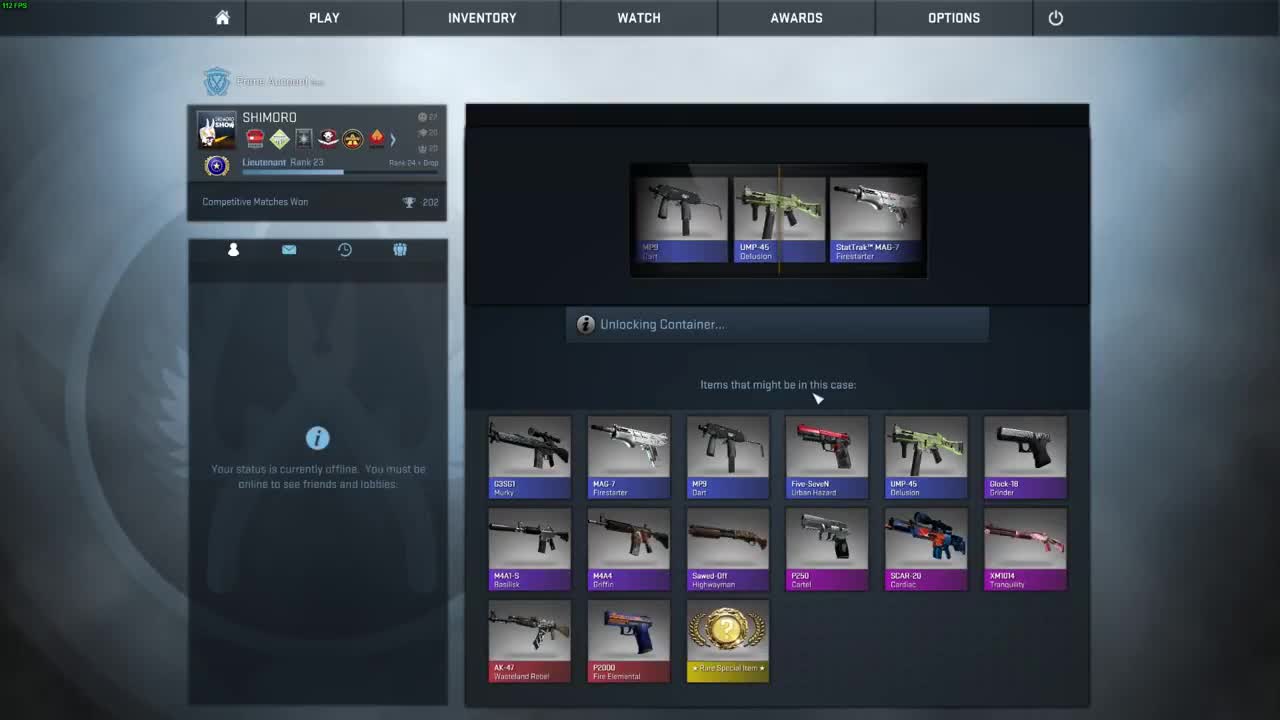Select the UMP-45 Delusion skin in list
Screen dimensions: 1280x720
pyautogui.click(x=926, y=458)
